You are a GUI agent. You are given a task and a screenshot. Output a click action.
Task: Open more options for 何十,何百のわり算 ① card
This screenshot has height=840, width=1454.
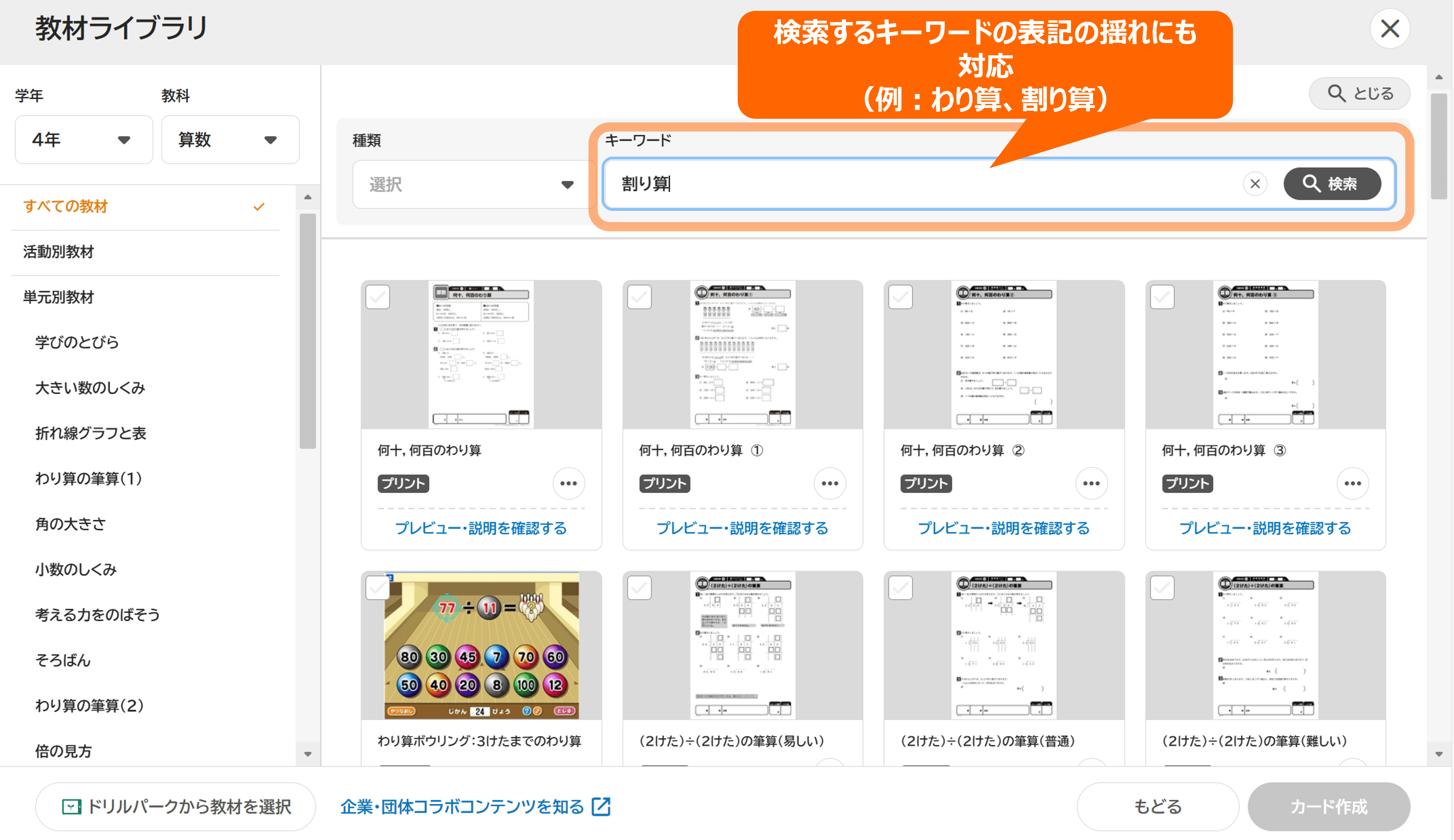(x=830, y=483)
